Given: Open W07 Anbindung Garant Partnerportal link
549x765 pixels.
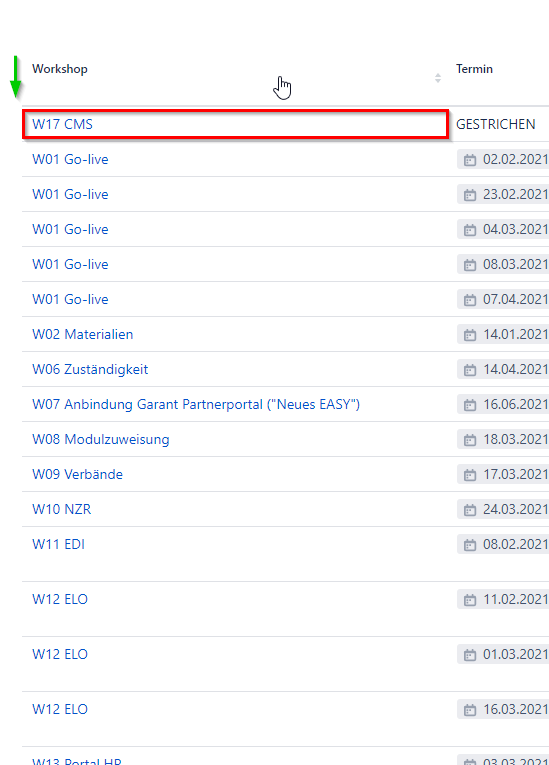Looking at the screenshot, I should 196,404.
